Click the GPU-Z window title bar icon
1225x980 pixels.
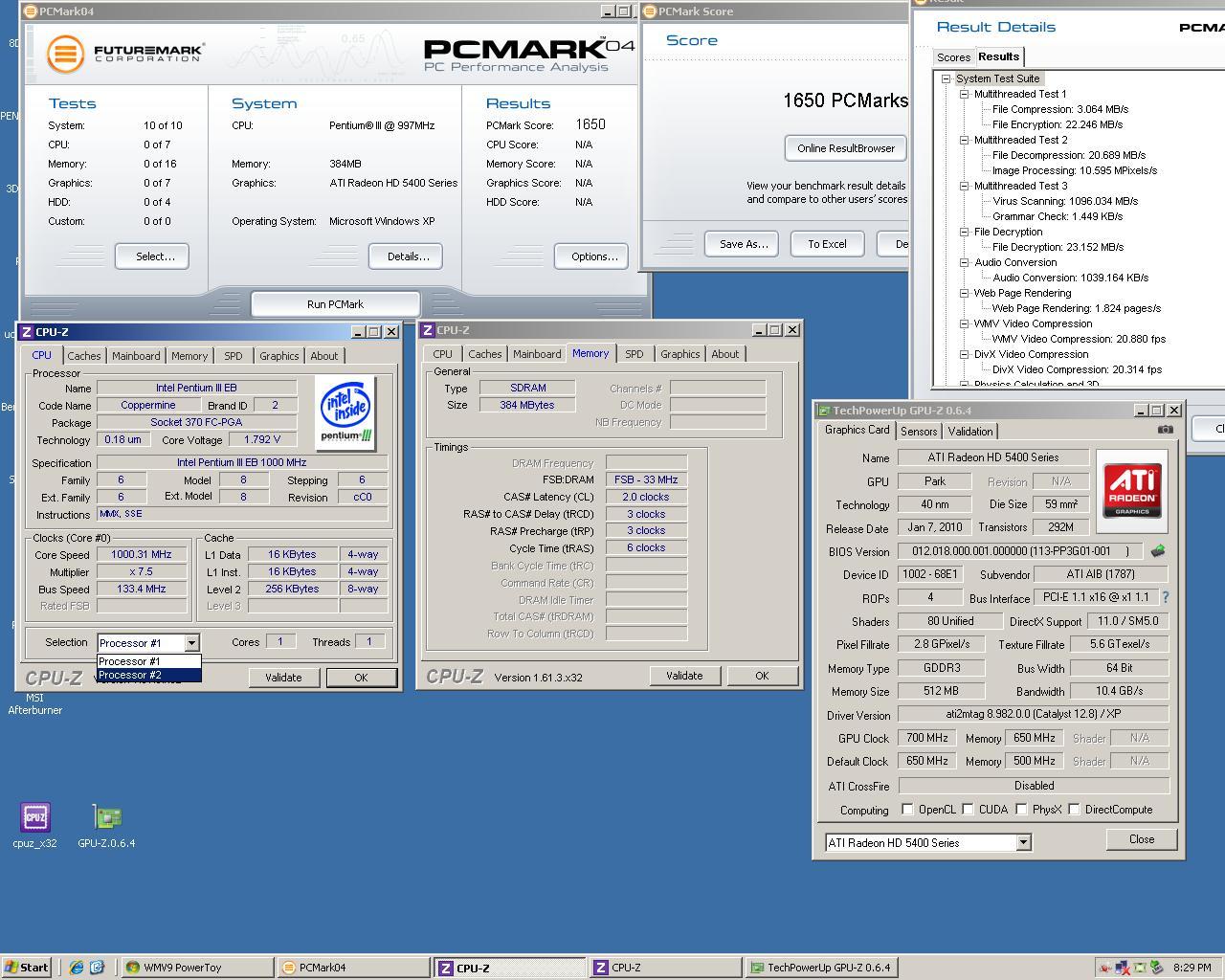pyautogui.click(x=823, y=411)
